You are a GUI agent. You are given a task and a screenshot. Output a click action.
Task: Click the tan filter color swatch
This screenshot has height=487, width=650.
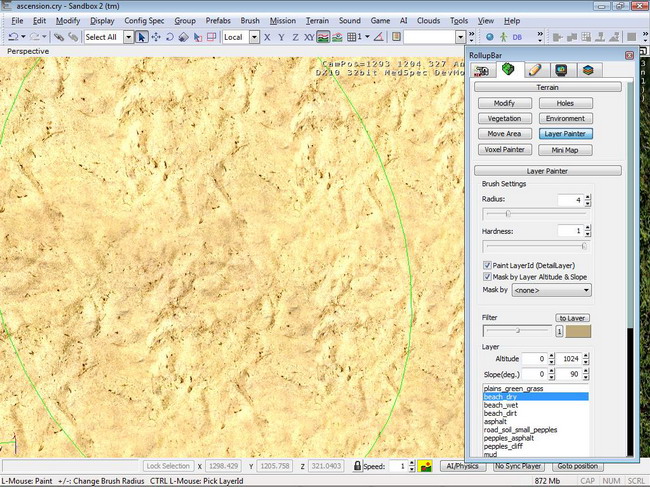click(578, 331)
